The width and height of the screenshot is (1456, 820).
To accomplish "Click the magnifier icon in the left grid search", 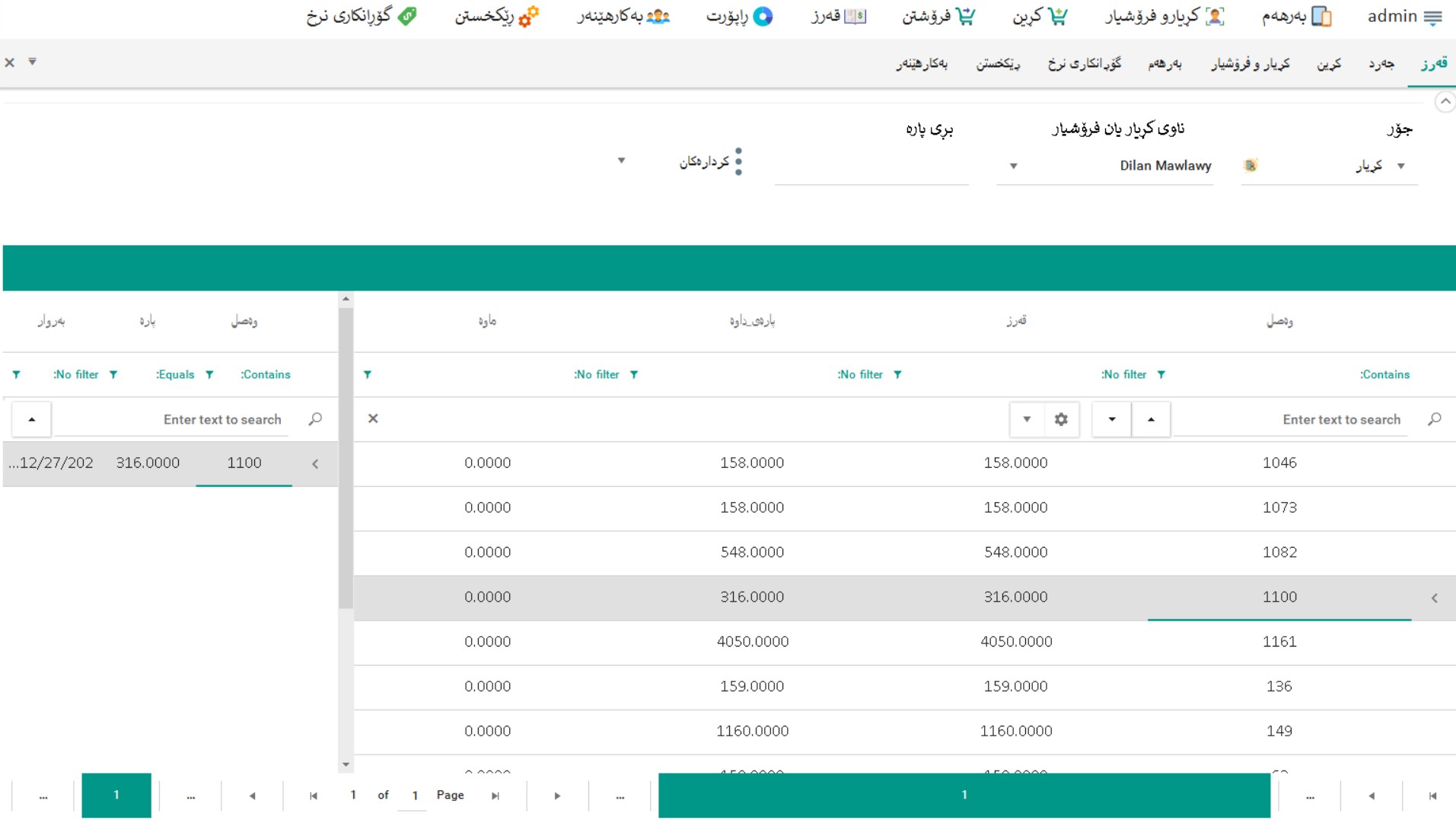I will 315,419.
